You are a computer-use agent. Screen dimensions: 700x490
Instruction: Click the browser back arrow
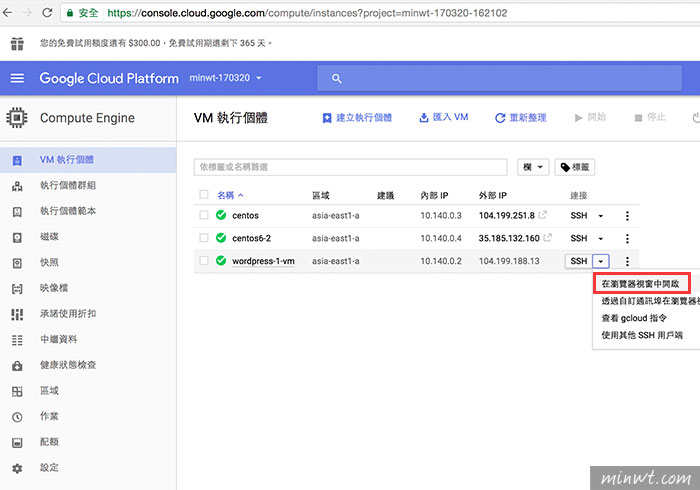pos(8,12)
